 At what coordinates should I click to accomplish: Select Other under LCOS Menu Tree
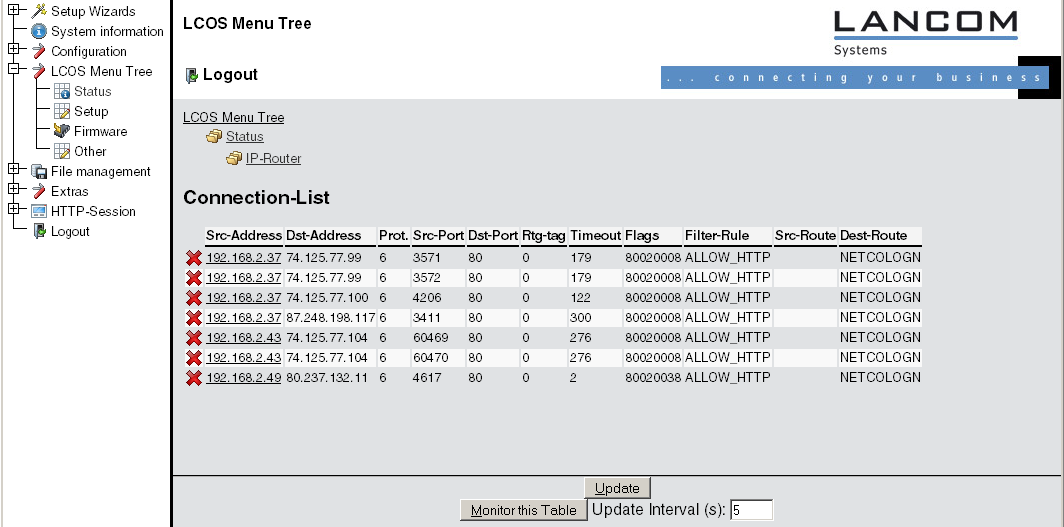pos(90,151)
